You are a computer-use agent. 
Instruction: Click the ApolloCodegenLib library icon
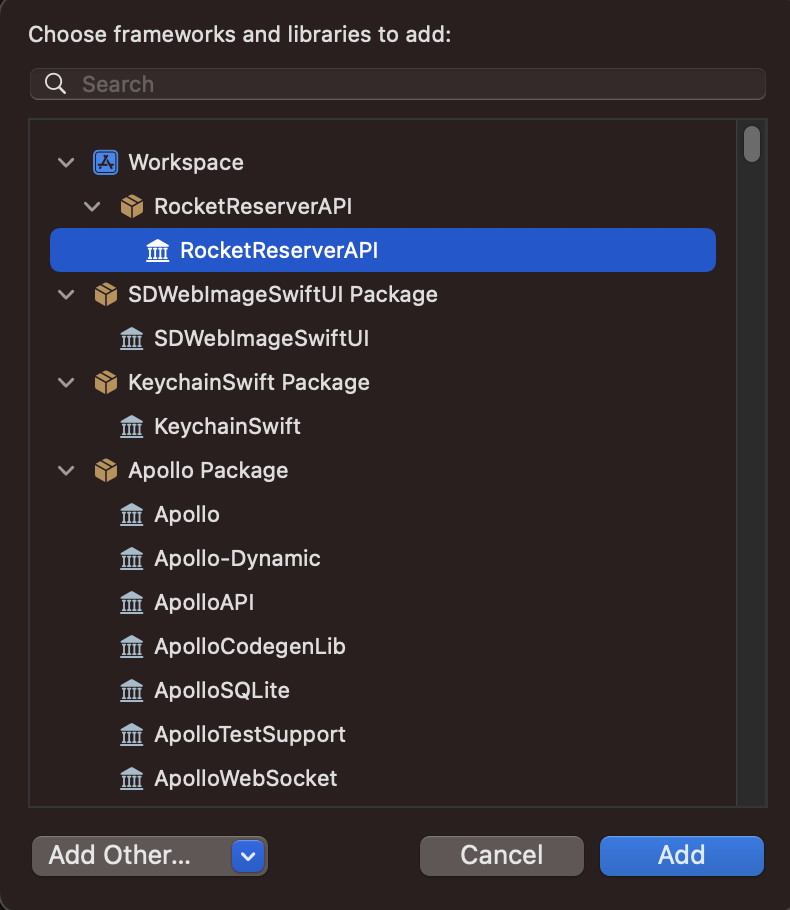pos(132,647)
